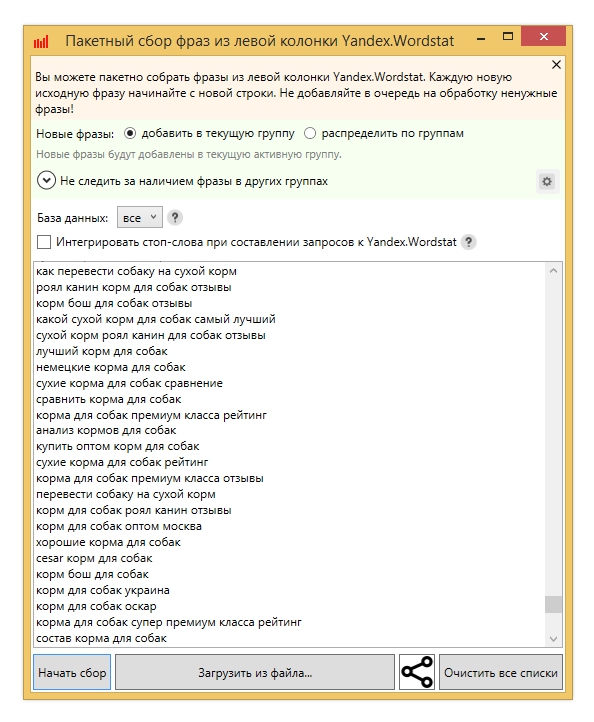
Task: Click line 'корма для собак премиум класса рейтинг'
Action: point(151,415)
